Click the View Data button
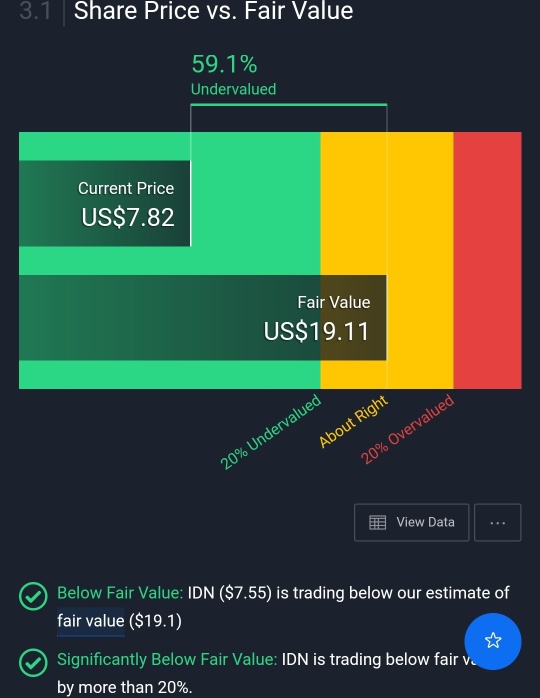 411,523
